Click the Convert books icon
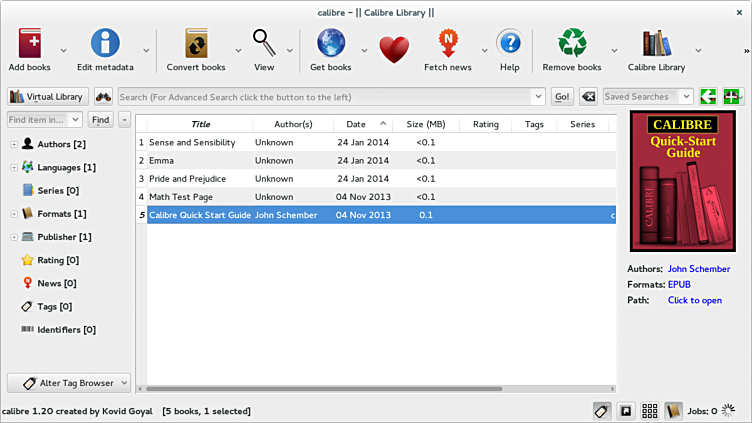752x423 pixels. [195, 44]
